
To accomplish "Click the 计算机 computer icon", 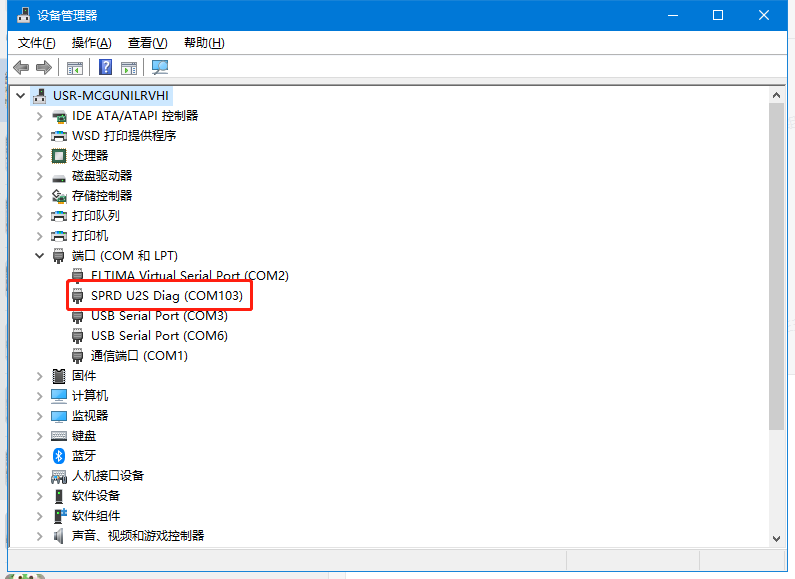I will click(x=59, y=396).
